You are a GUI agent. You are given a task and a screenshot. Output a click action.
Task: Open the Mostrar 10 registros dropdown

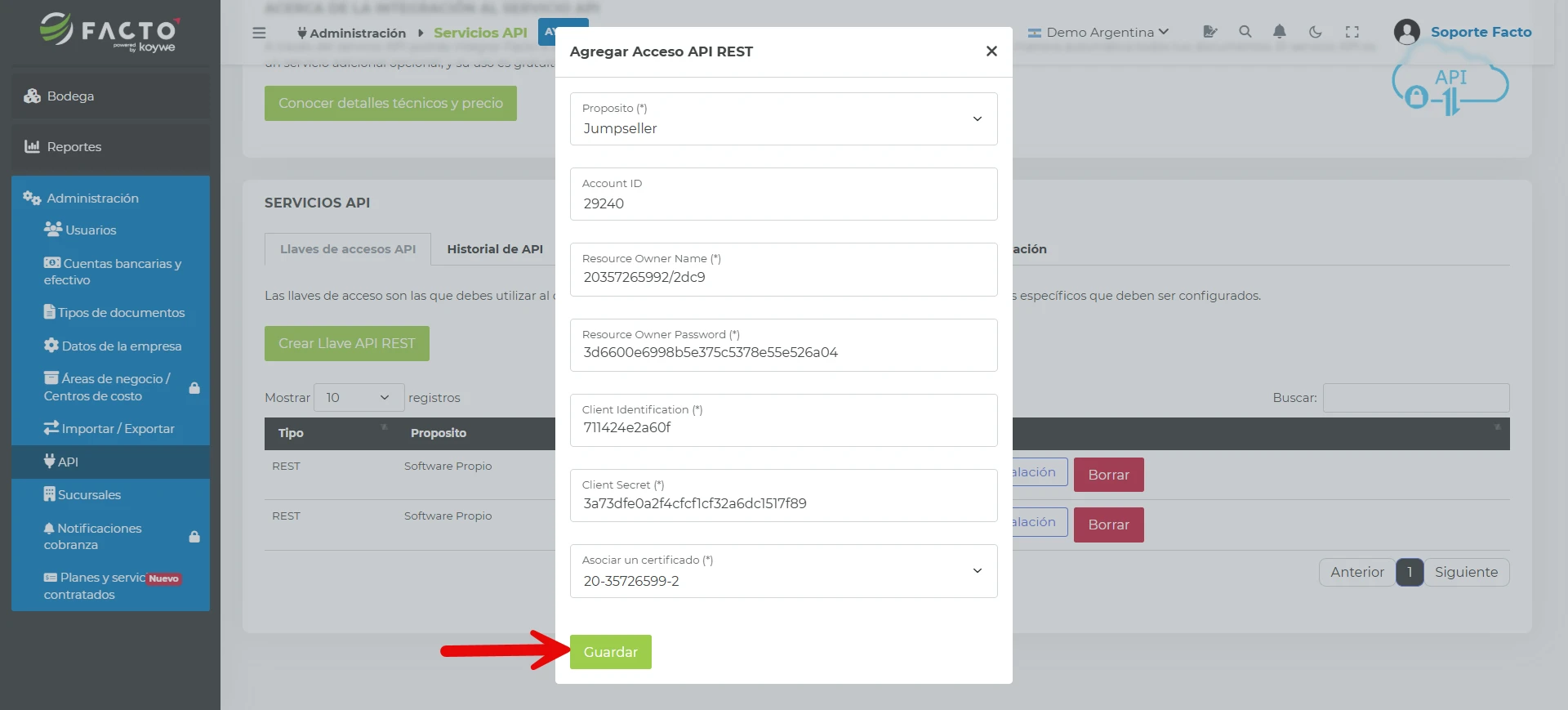point(359,398)
